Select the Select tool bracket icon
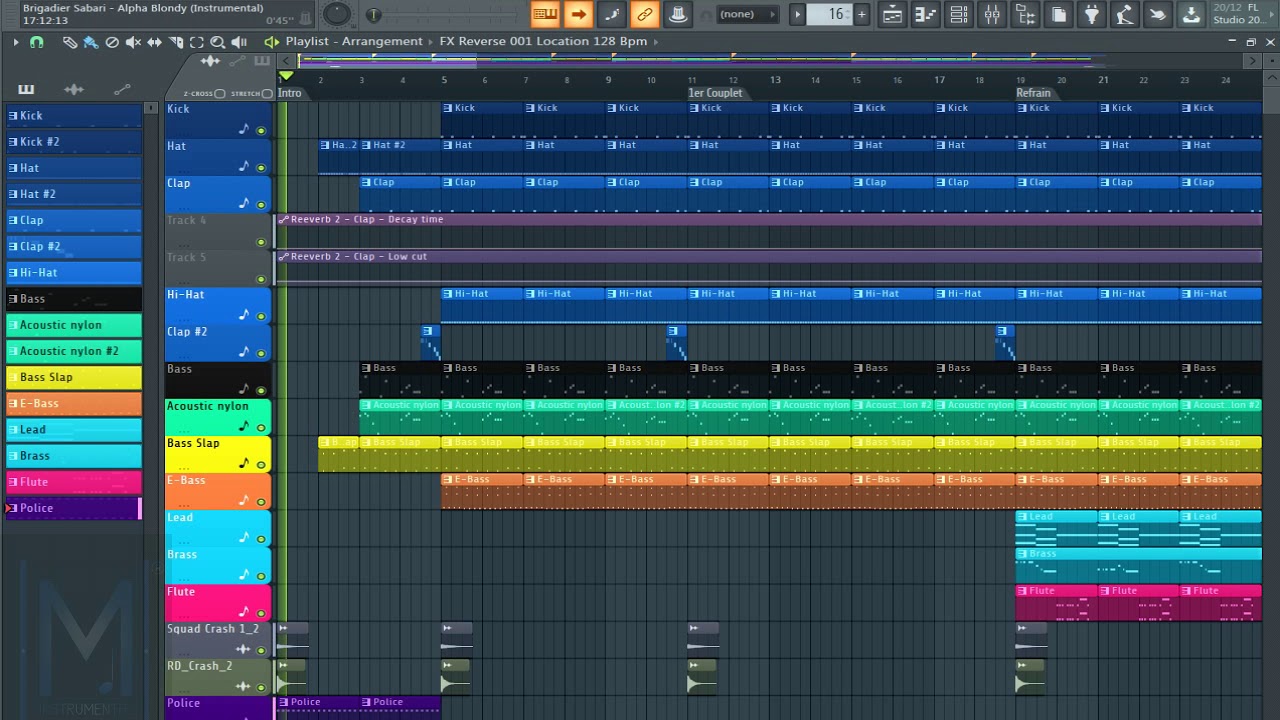Screen dimensions: 1280x720 tap(197, 42)
